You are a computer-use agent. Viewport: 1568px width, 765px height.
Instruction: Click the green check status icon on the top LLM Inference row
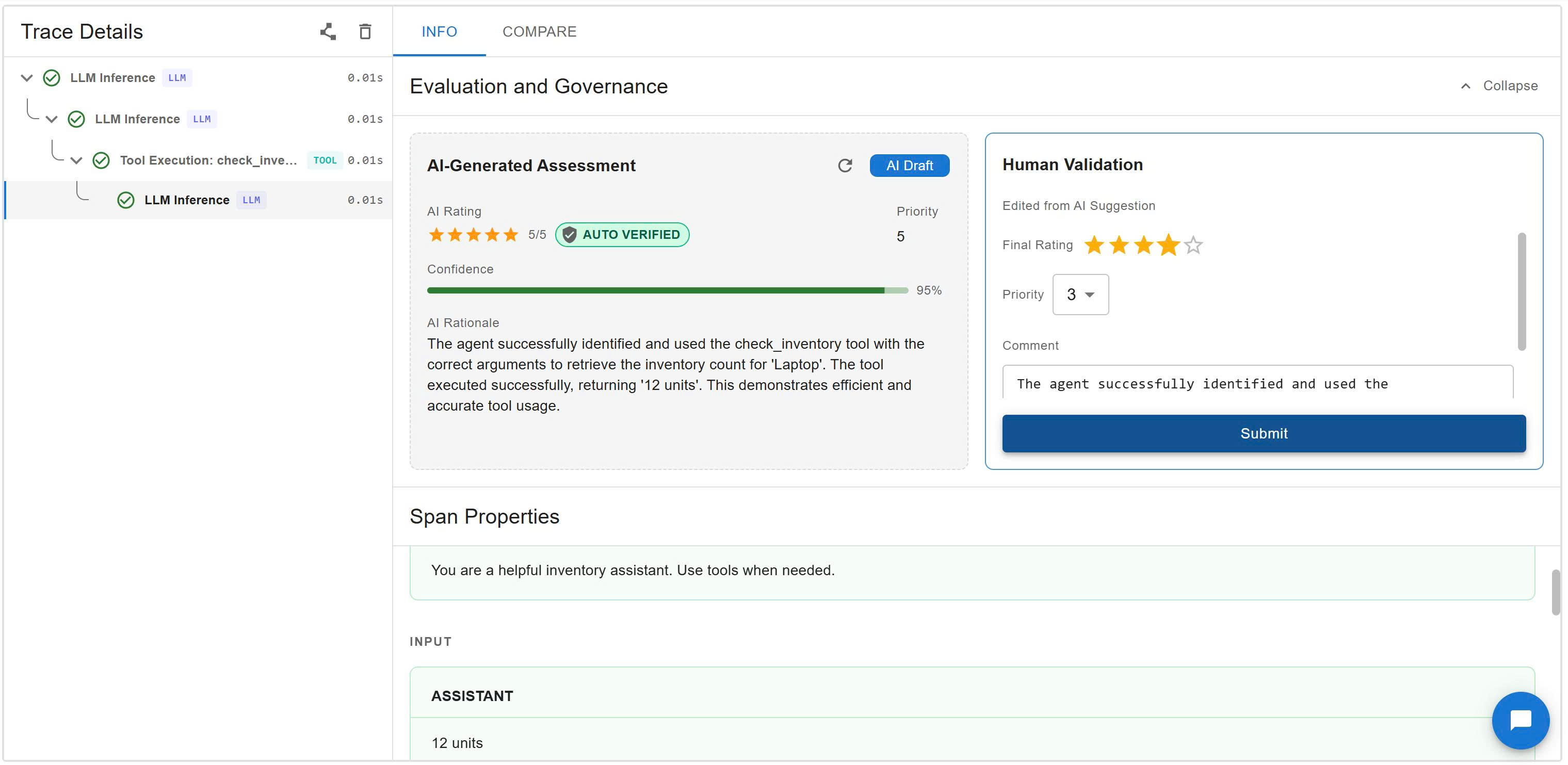(x=52, y=78)
